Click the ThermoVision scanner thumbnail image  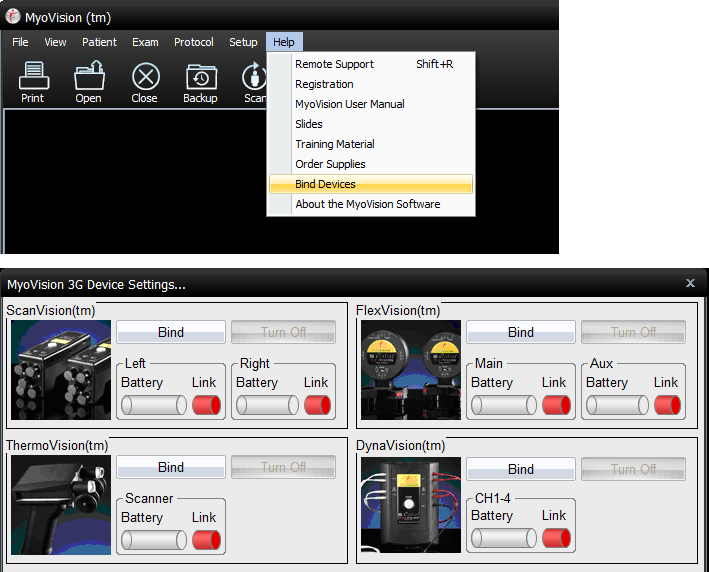[61, 505]
